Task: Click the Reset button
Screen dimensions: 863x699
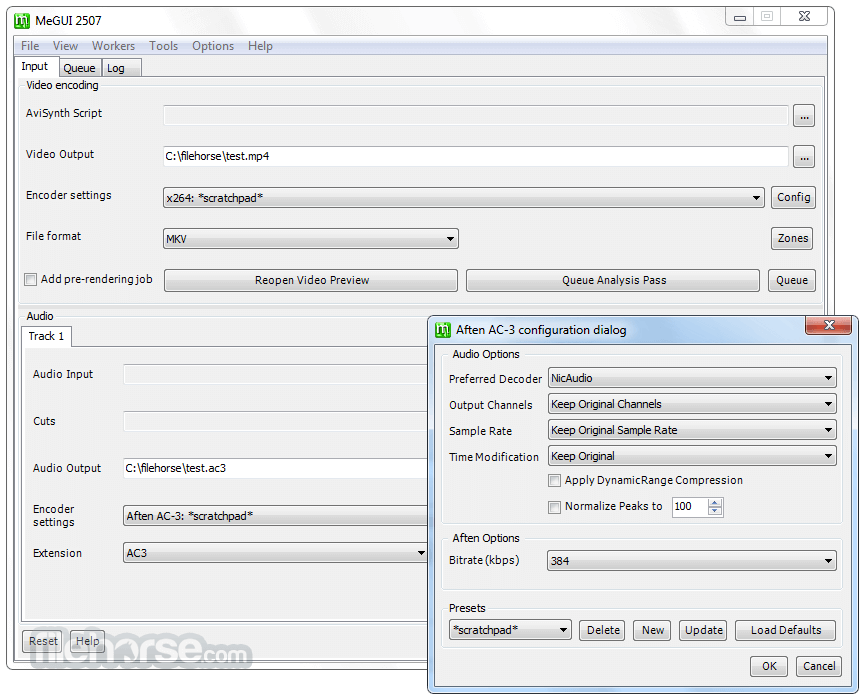Action: coord(43,641)
